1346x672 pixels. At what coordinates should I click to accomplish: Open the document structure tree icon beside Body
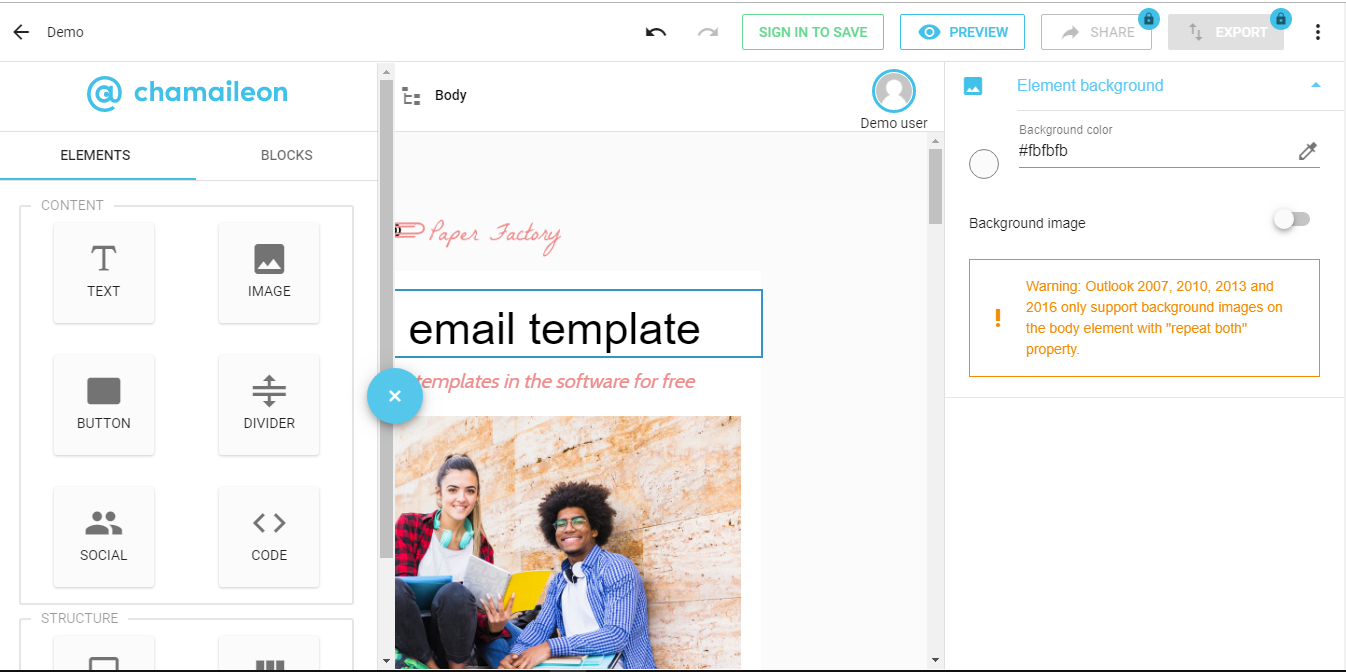pos(411,95)
